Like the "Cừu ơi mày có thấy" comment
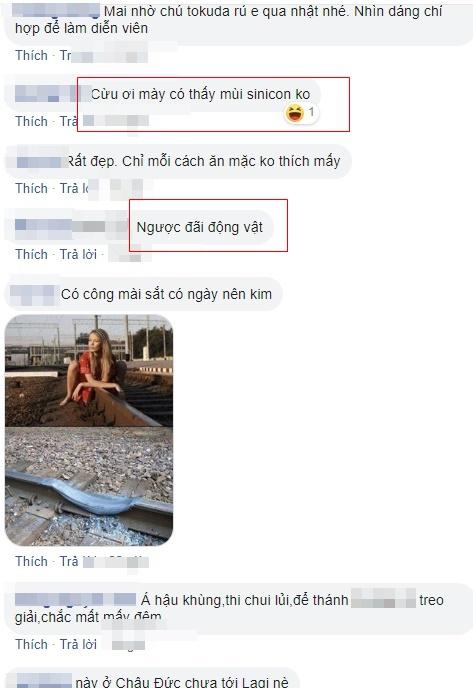The width and height of the screenshot is (473, 688). pyautogui.click(x=31, y=122)
